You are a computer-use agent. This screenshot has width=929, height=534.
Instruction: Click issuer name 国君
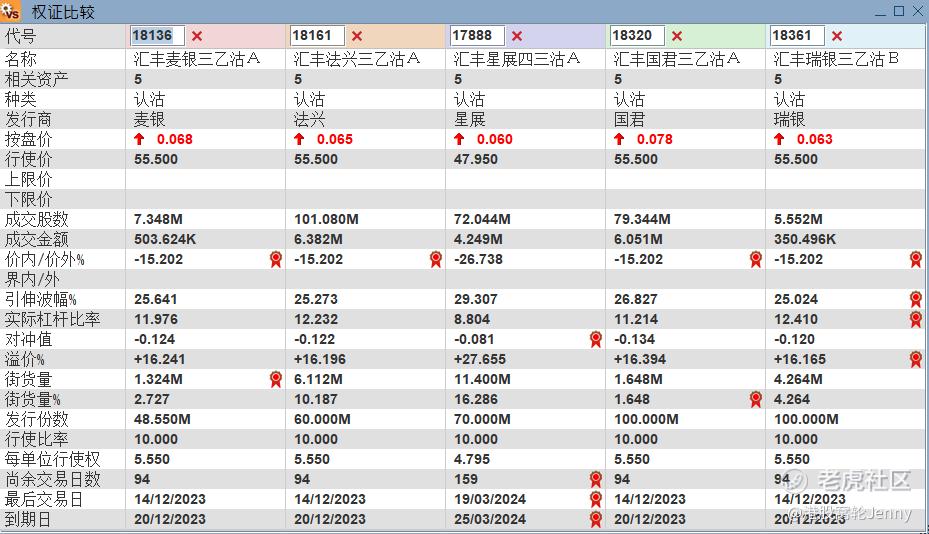(x=629, y=119)
